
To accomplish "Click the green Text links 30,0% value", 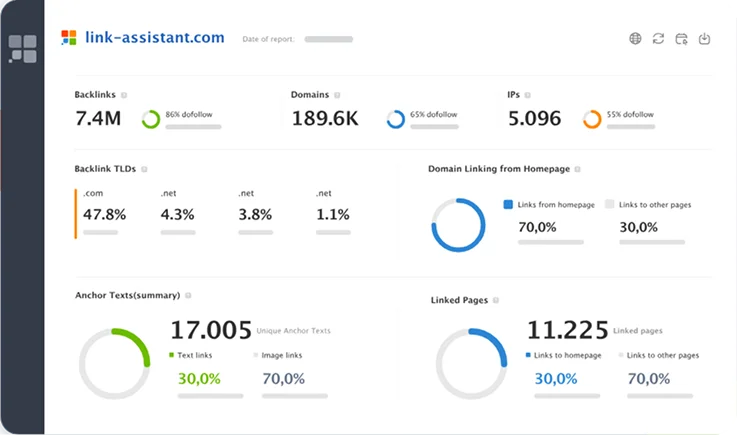I will click(x=198, y=378).
